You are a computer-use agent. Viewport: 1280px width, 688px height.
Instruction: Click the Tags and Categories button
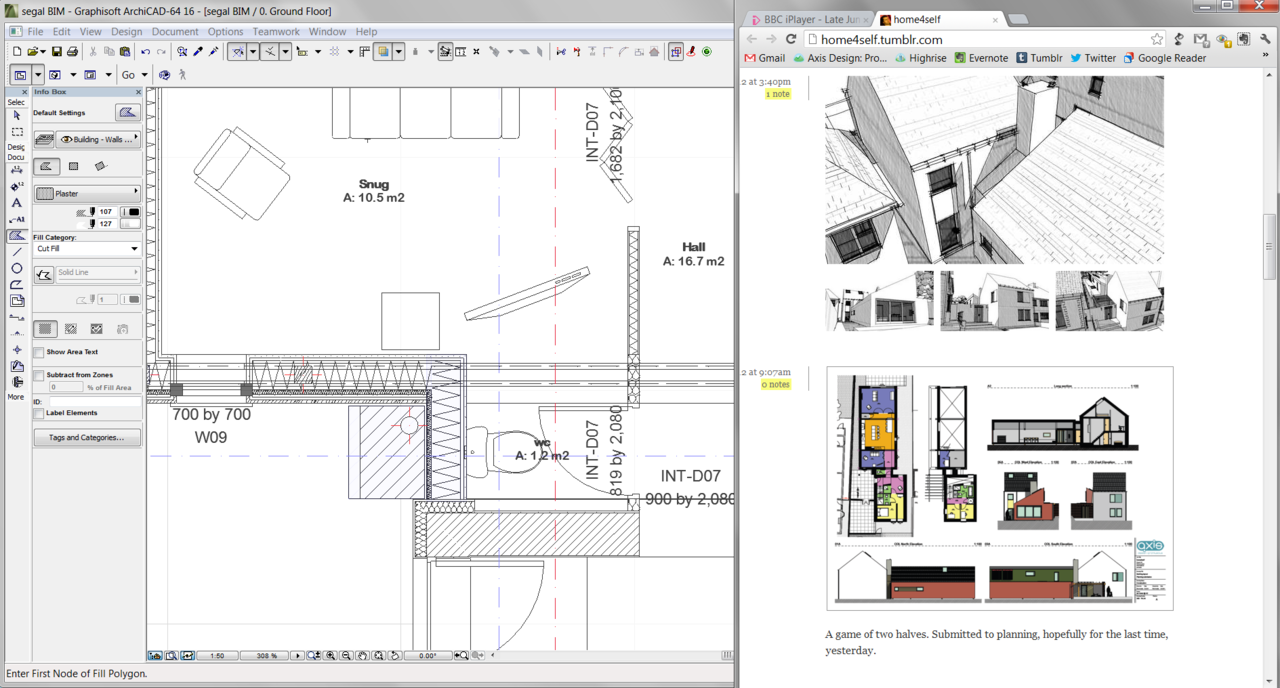click(87, 437)
